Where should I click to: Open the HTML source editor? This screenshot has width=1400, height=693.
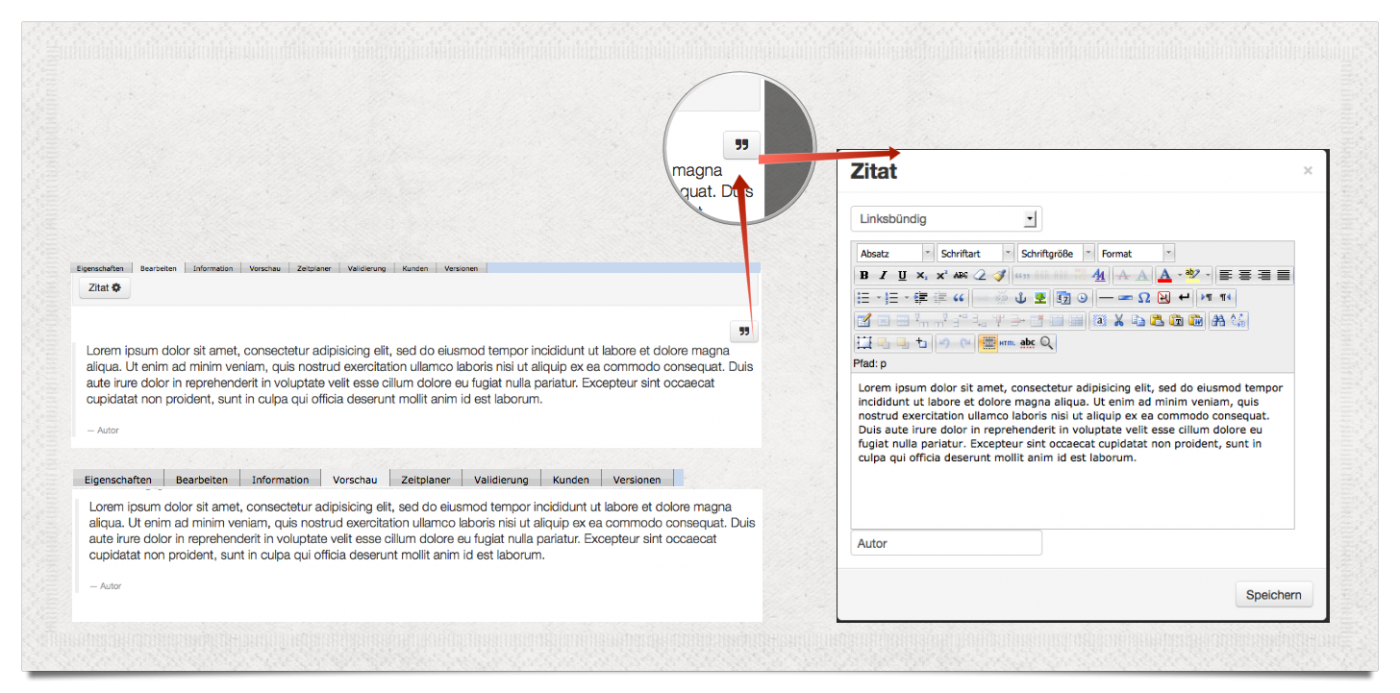tap(1007, 343)
